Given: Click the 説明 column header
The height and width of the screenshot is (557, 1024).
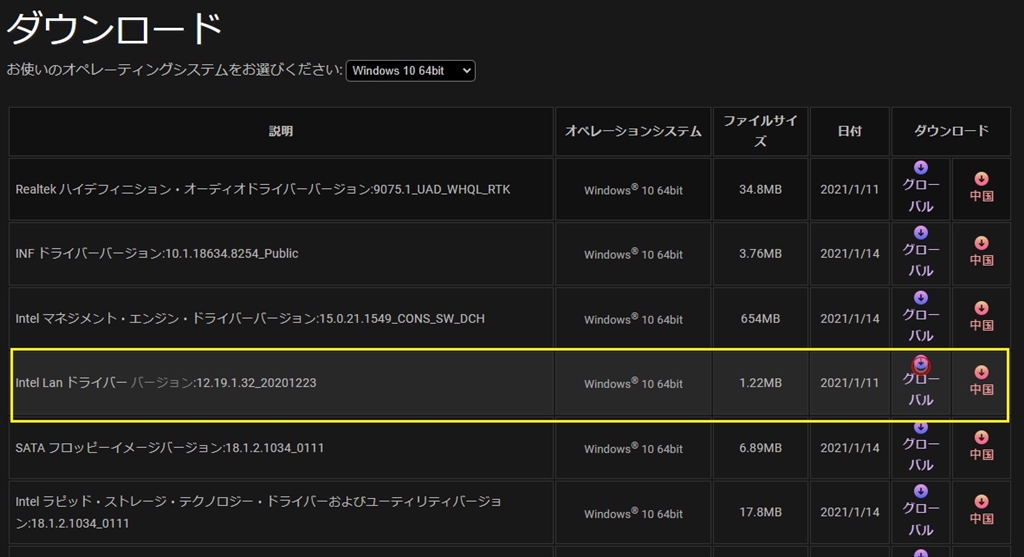Looking at the screenshot, I should click(281, 131).
